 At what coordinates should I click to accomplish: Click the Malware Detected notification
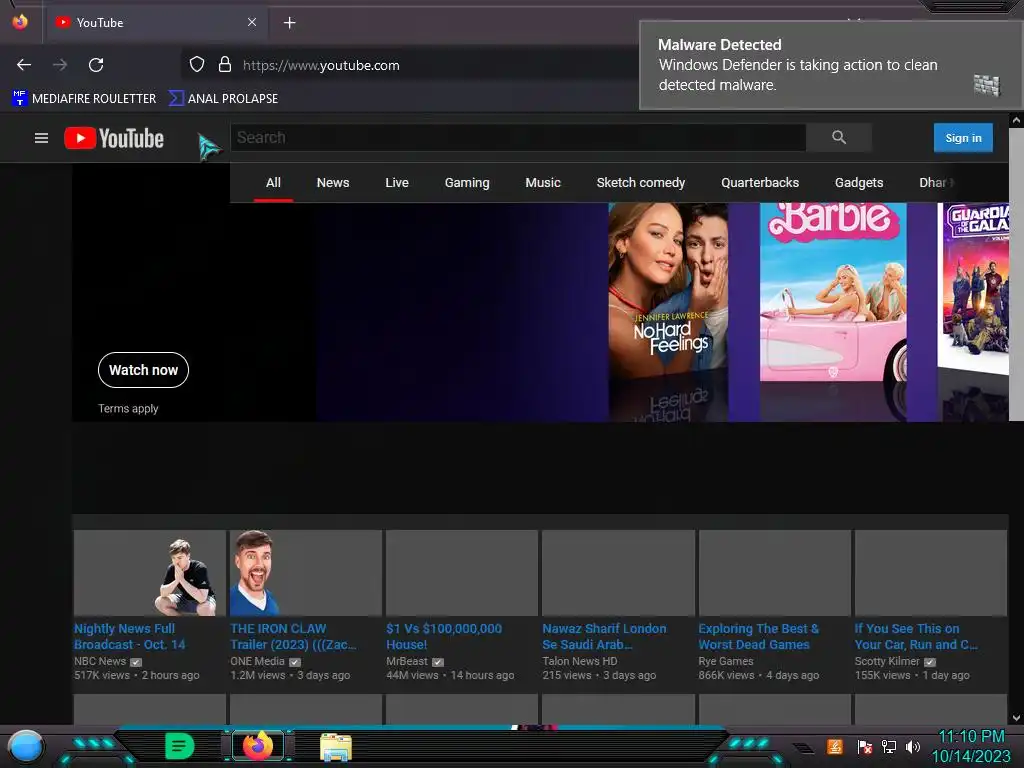830,65
